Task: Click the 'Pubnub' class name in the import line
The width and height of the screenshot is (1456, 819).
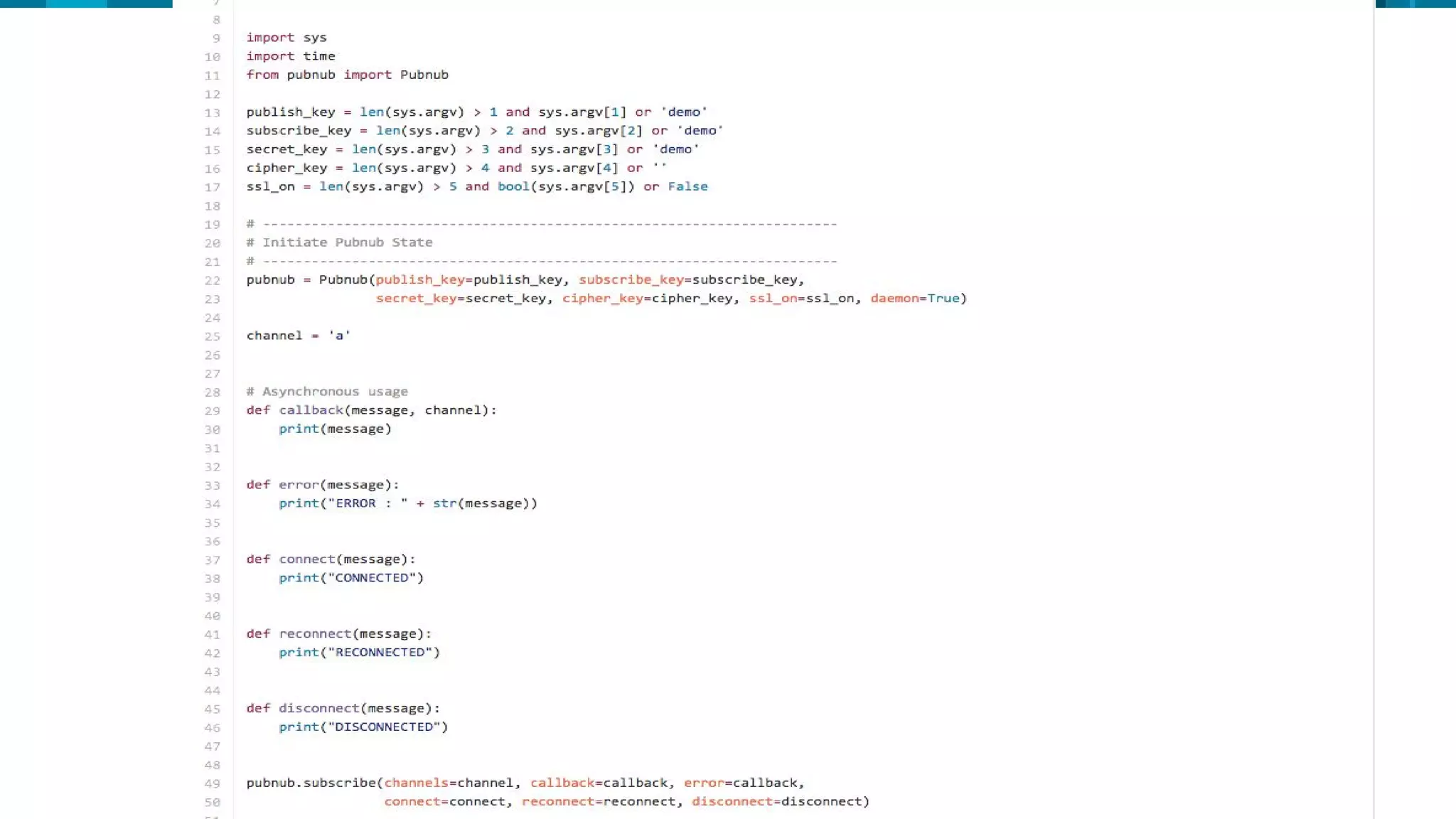Action: click(424, 75)
